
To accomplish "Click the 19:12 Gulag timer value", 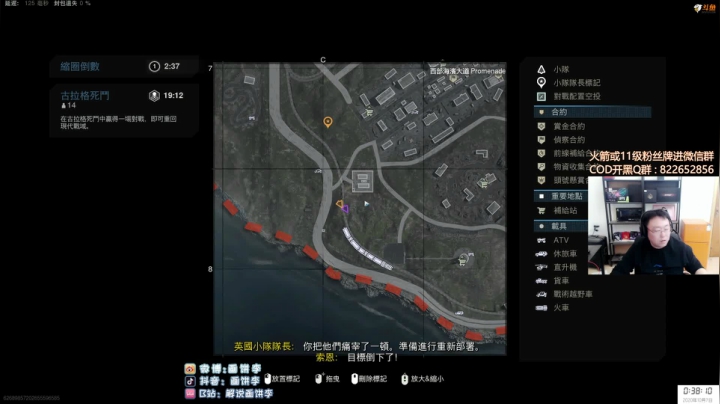I will 173,95.
